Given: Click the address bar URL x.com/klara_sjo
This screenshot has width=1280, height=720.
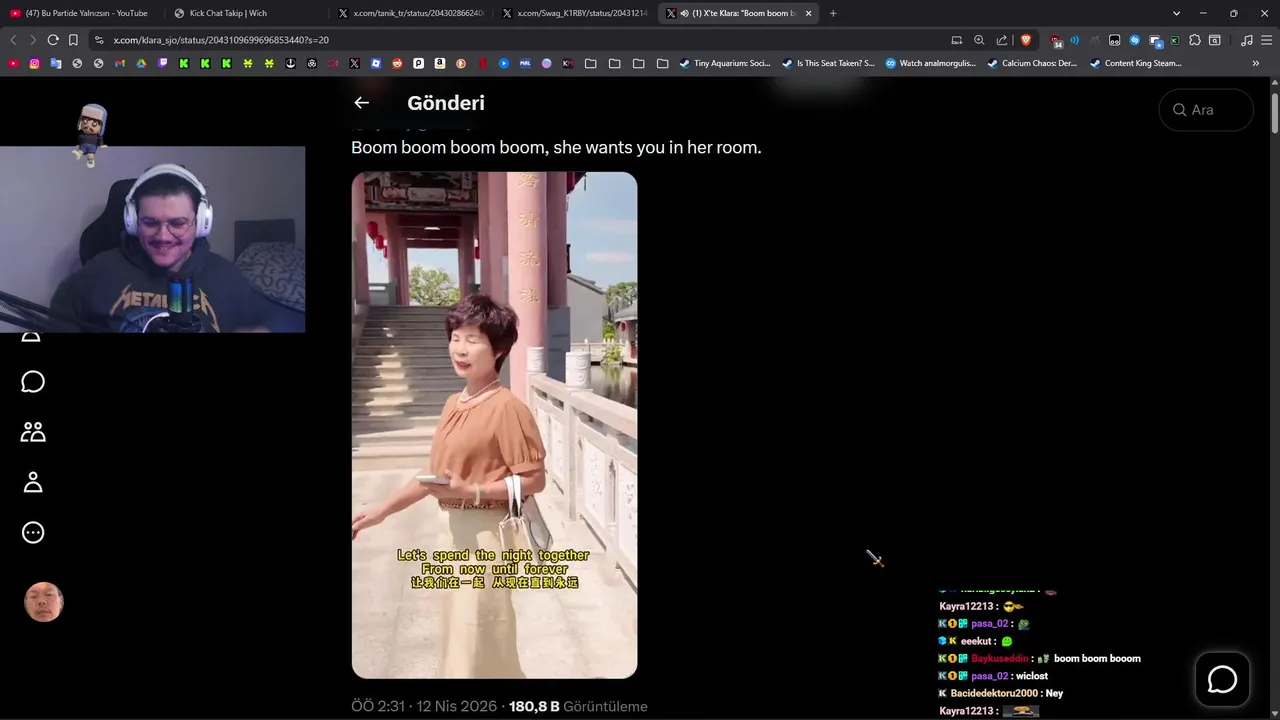Looking at the screenshot, I should pyautogui.click(x=221, y=40).
